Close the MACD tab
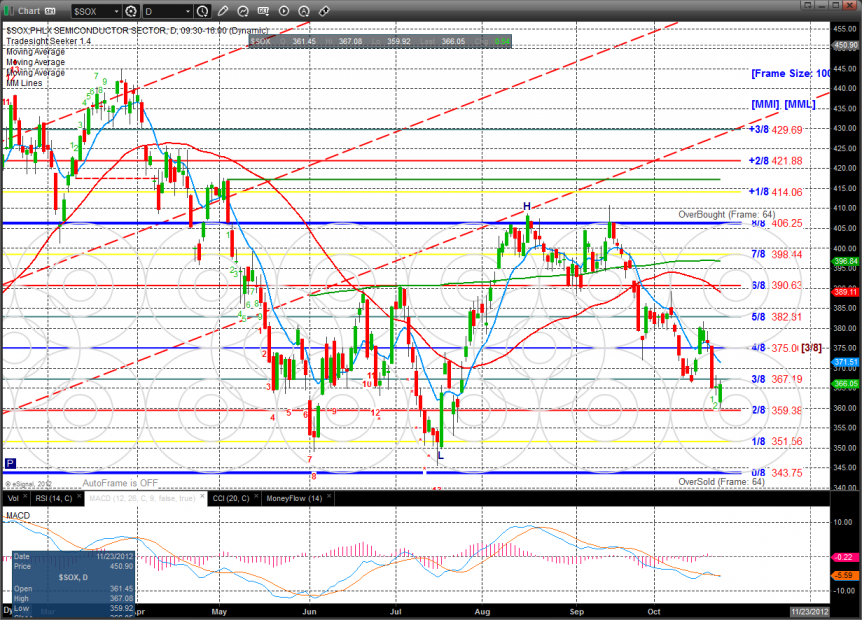The height and width of the screenshot is (620, 862). [202, 496]
